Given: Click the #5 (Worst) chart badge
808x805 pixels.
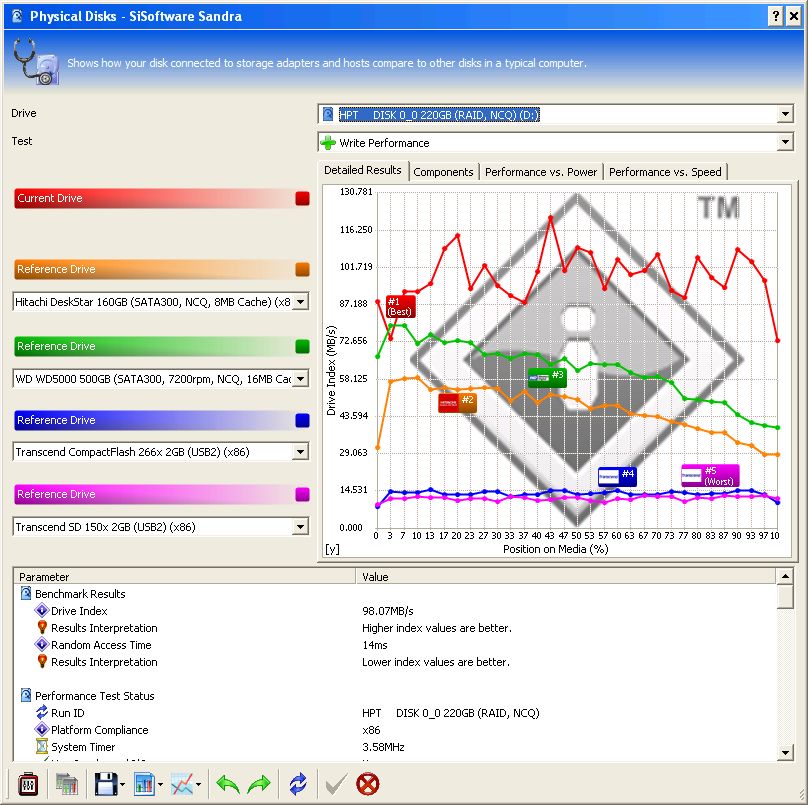Looking at the screenshot, I should 710,476.
